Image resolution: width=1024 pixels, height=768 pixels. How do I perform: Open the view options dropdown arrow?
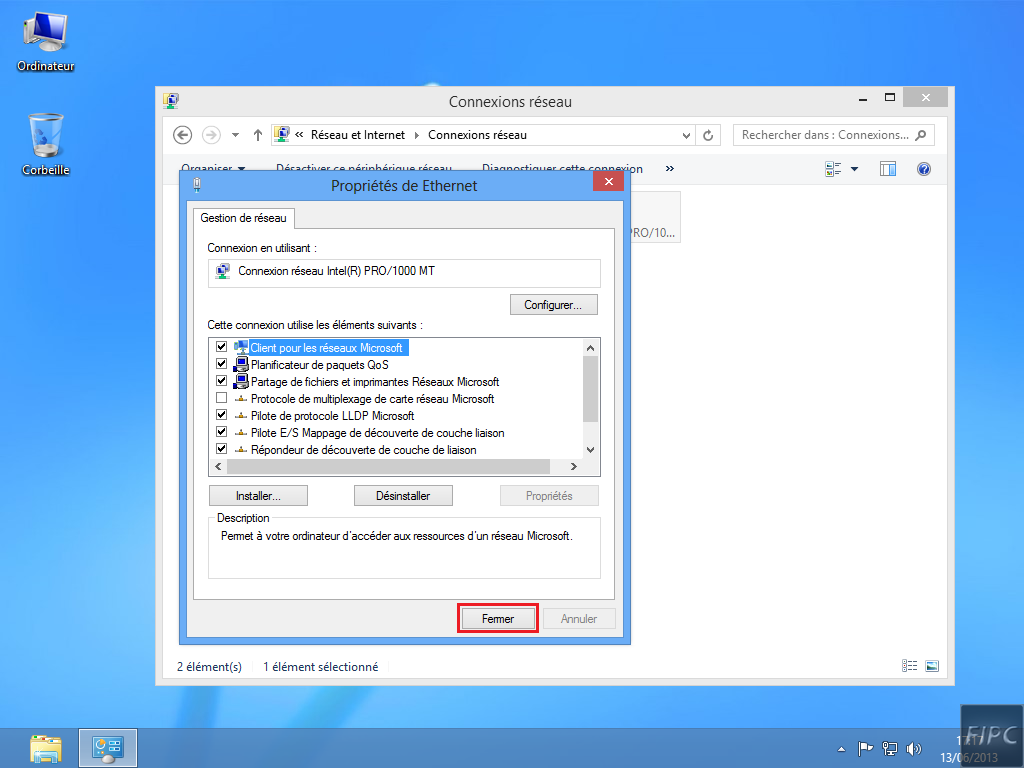(x=854, y=169)
